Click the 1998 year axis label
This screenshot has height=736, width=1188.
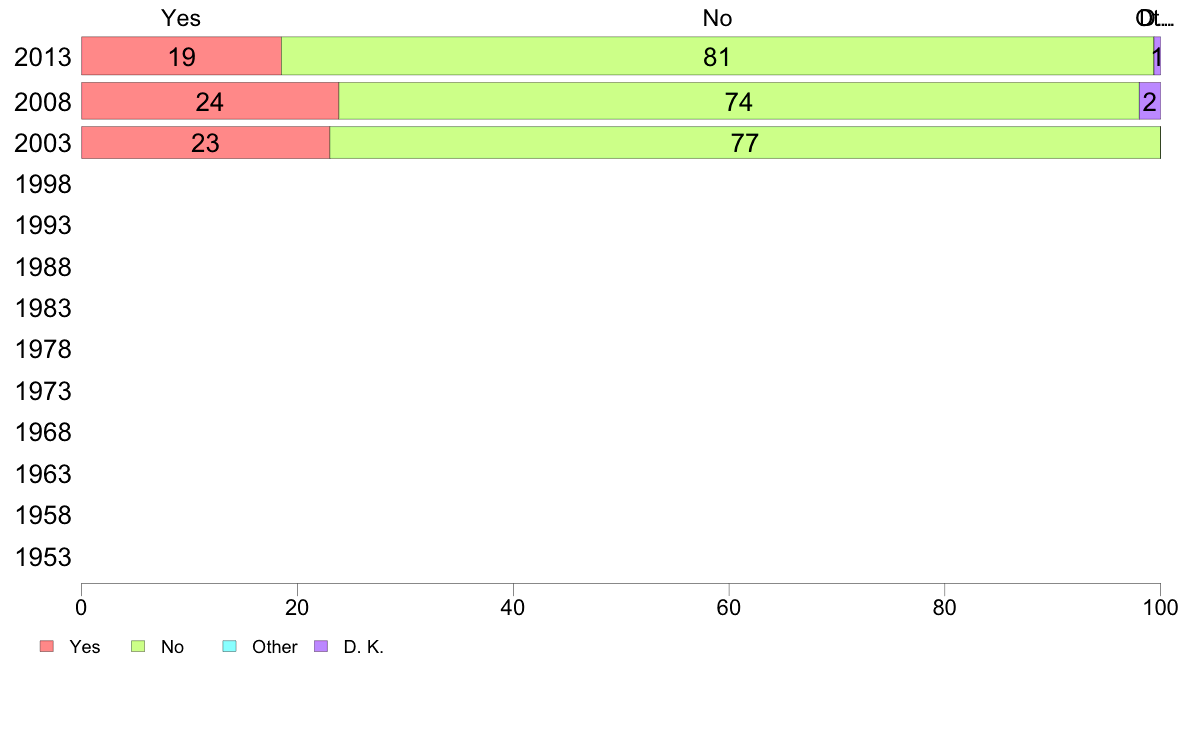pos(43,184)
